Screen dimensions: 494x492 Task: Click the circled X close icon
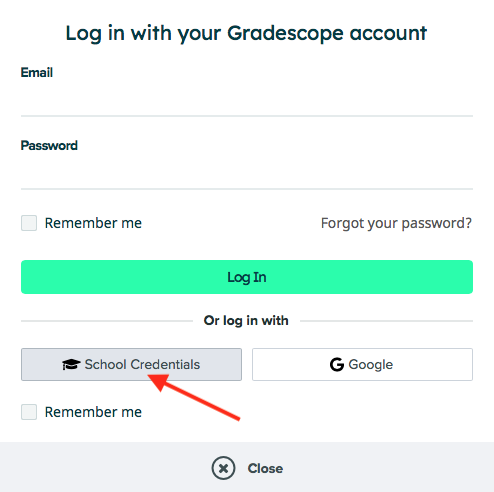click(x=223, y=468)
